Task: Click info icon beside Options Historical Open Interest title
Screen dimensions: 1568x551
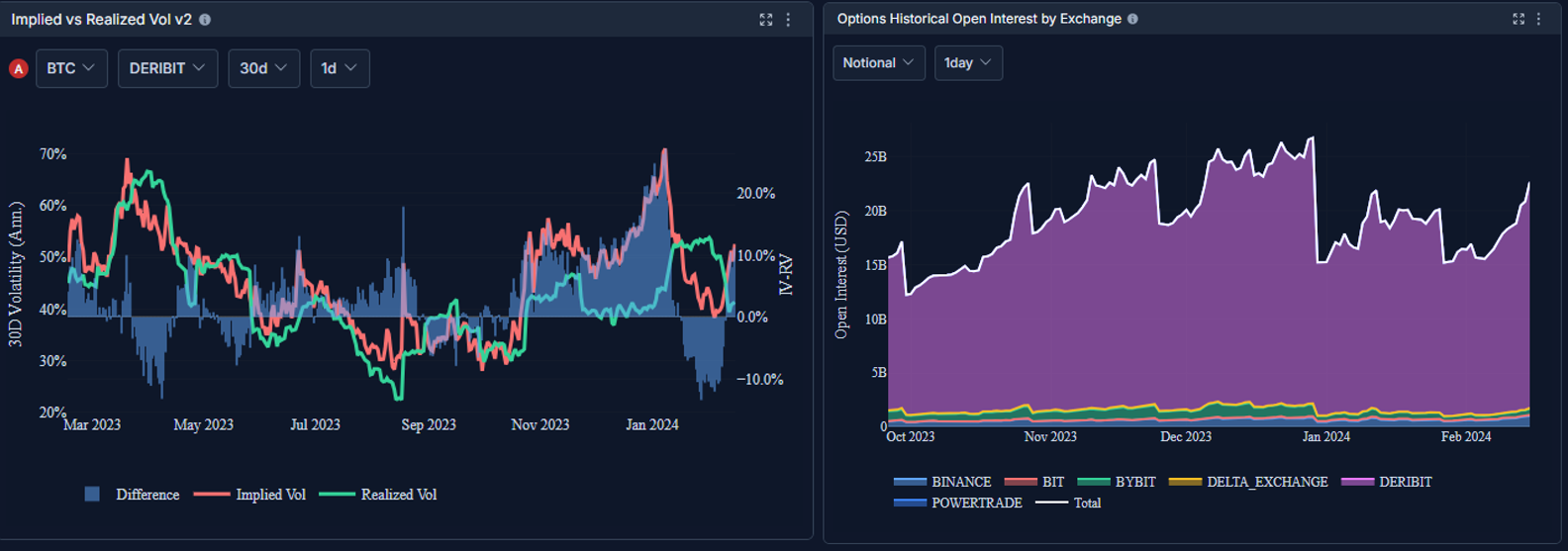Action: tap(1132, 19)
